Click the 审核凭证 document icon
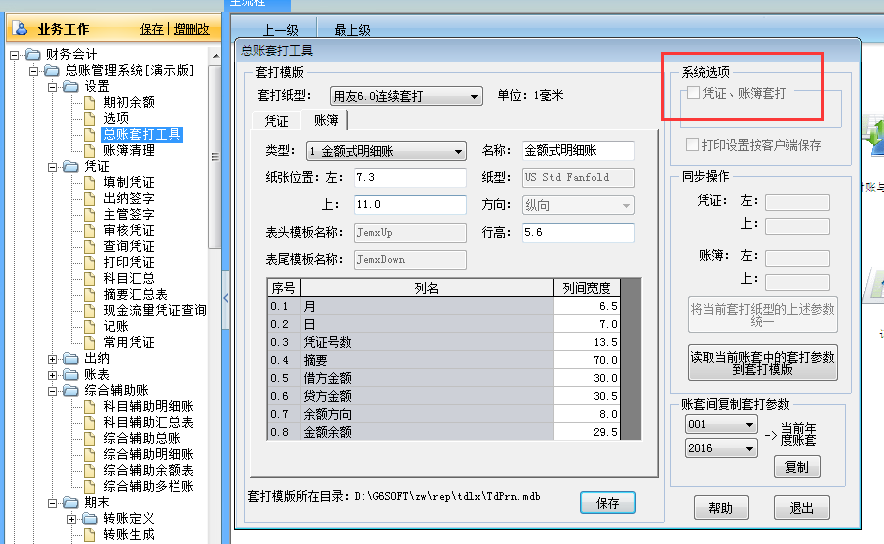 point(90,231)
